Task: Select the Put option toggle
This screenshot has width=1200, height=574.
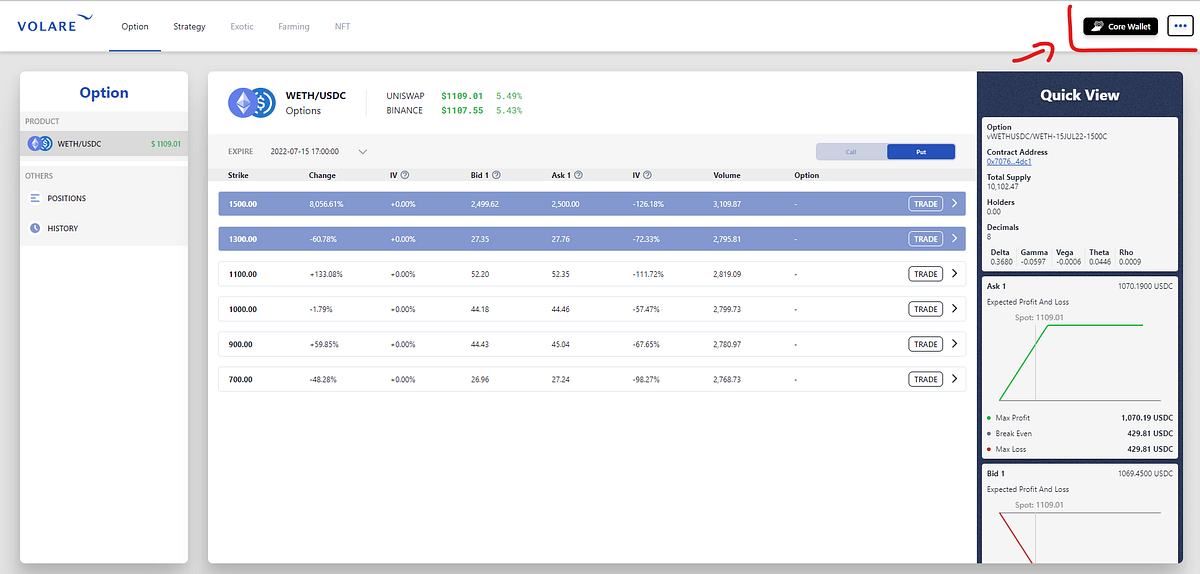Action: [x=920, y=152]
